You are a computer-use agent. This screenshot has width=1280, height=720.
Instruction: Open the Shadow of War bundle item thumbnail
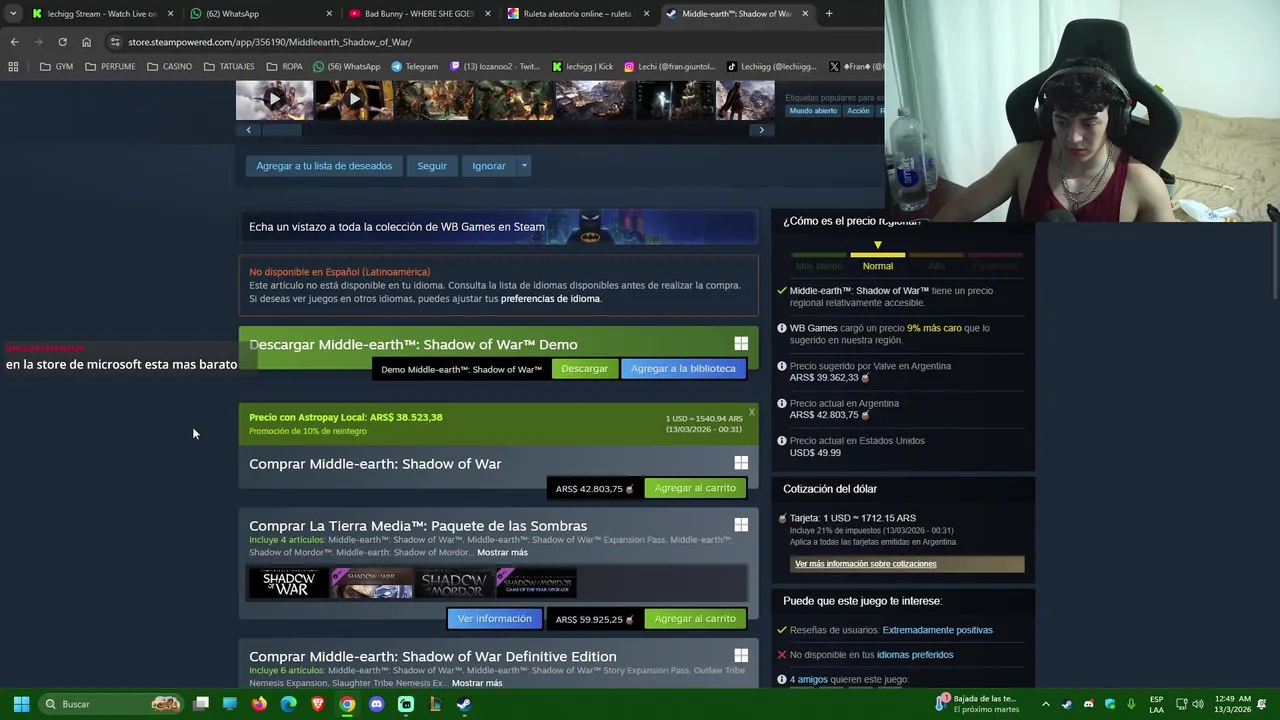288,584
